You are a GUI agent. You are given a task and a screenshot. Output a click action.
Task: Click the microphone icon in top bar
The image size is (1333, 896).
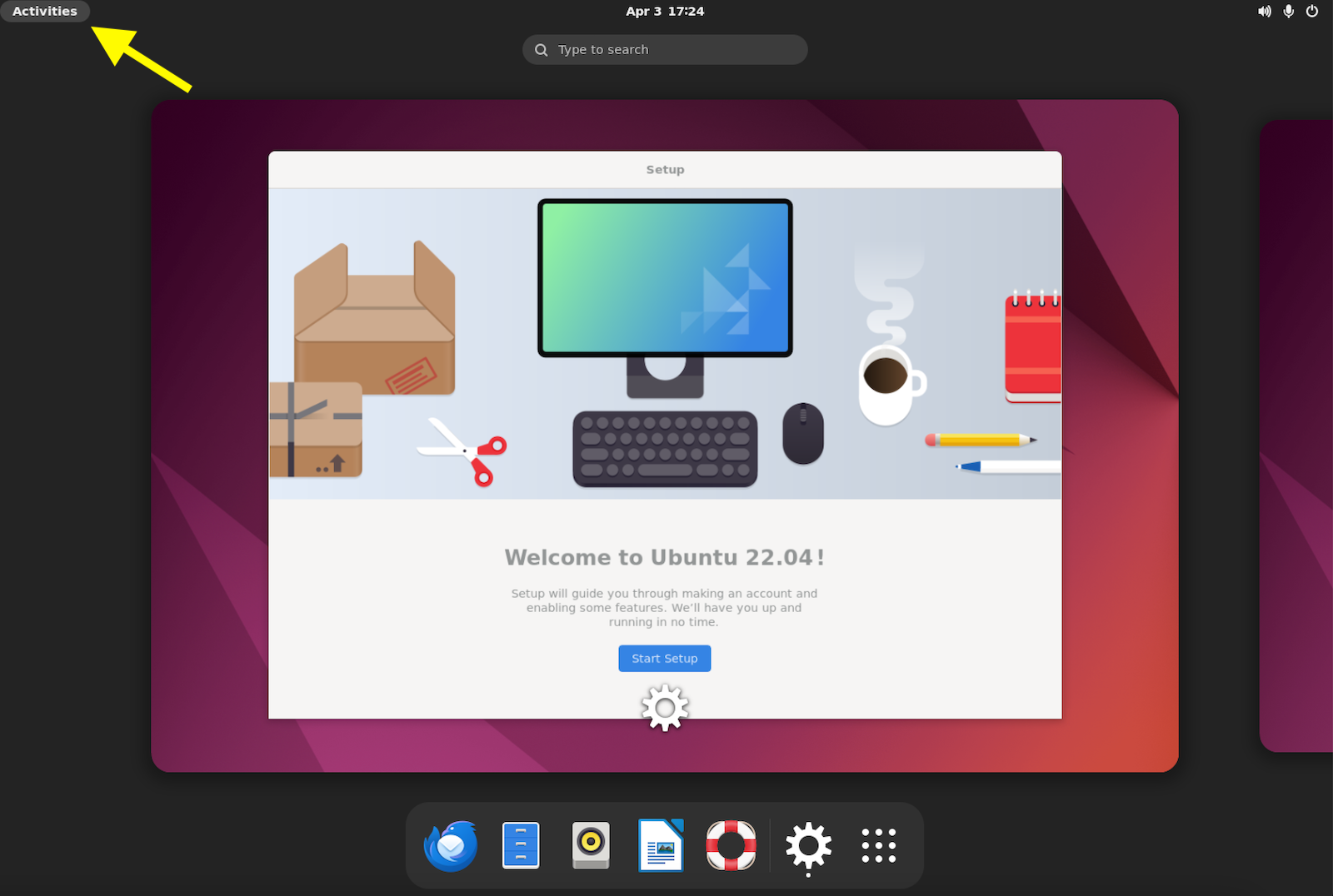tap(1288, 12)
